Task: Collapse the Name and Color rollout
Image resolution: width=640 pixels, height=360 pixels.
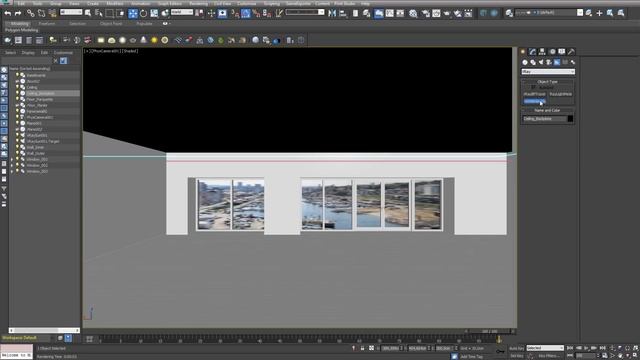Action: coord(547,111)
